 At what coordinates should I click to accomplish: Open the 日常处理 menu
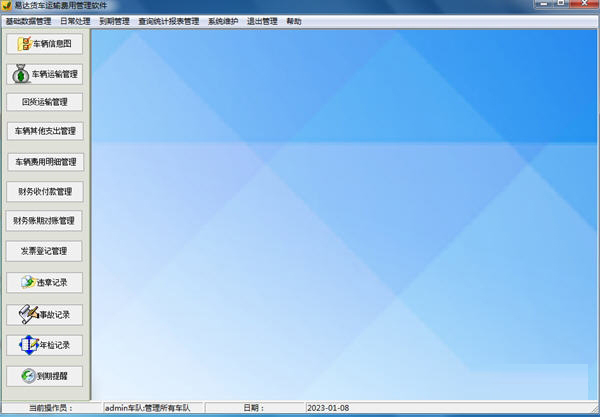coord(75,21)
